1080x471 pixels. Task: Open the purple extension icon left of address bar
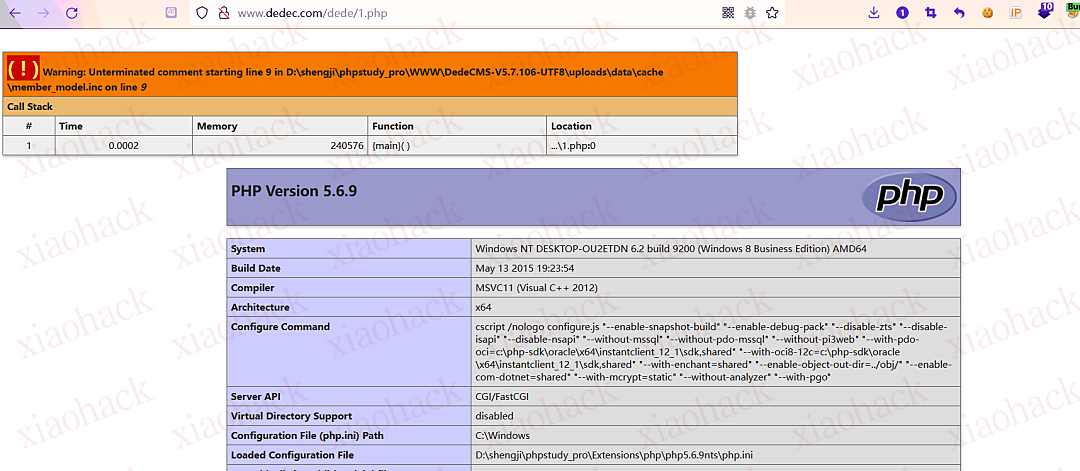click(172, 12)
